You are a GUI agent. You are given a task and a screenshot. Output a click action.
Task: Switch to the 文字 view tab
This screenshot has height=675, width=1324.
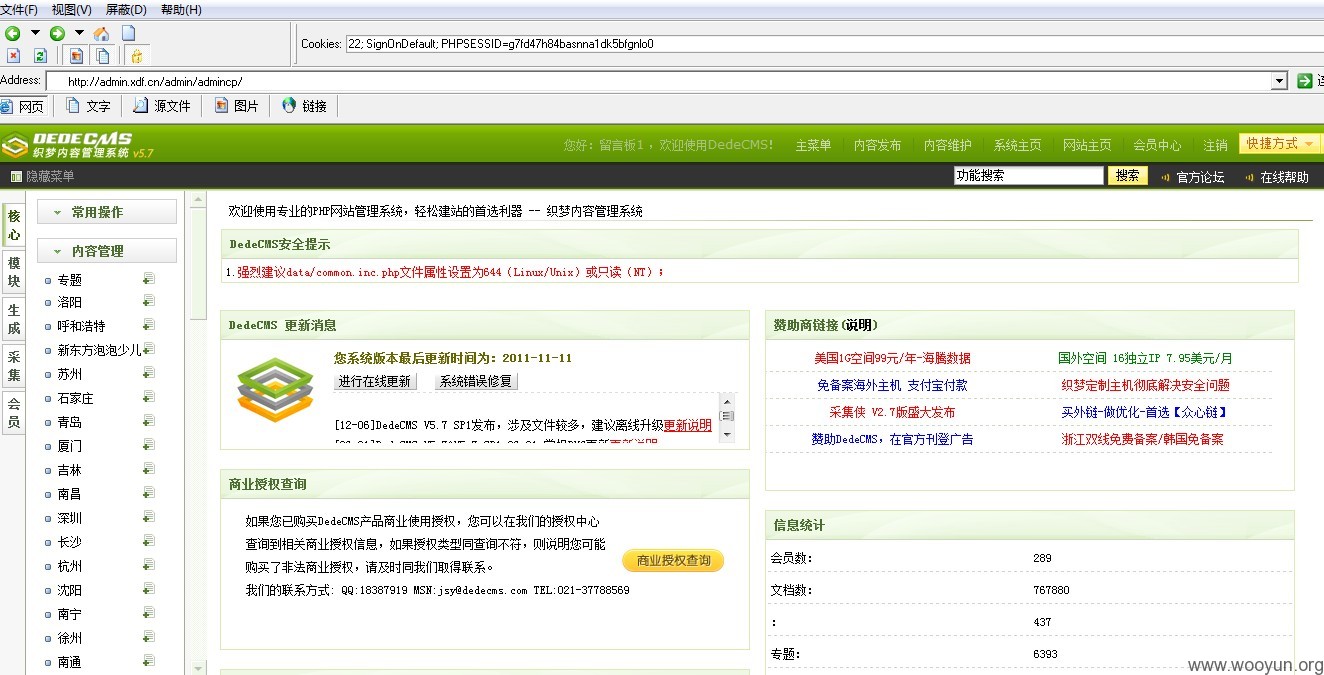coord(88,106)
